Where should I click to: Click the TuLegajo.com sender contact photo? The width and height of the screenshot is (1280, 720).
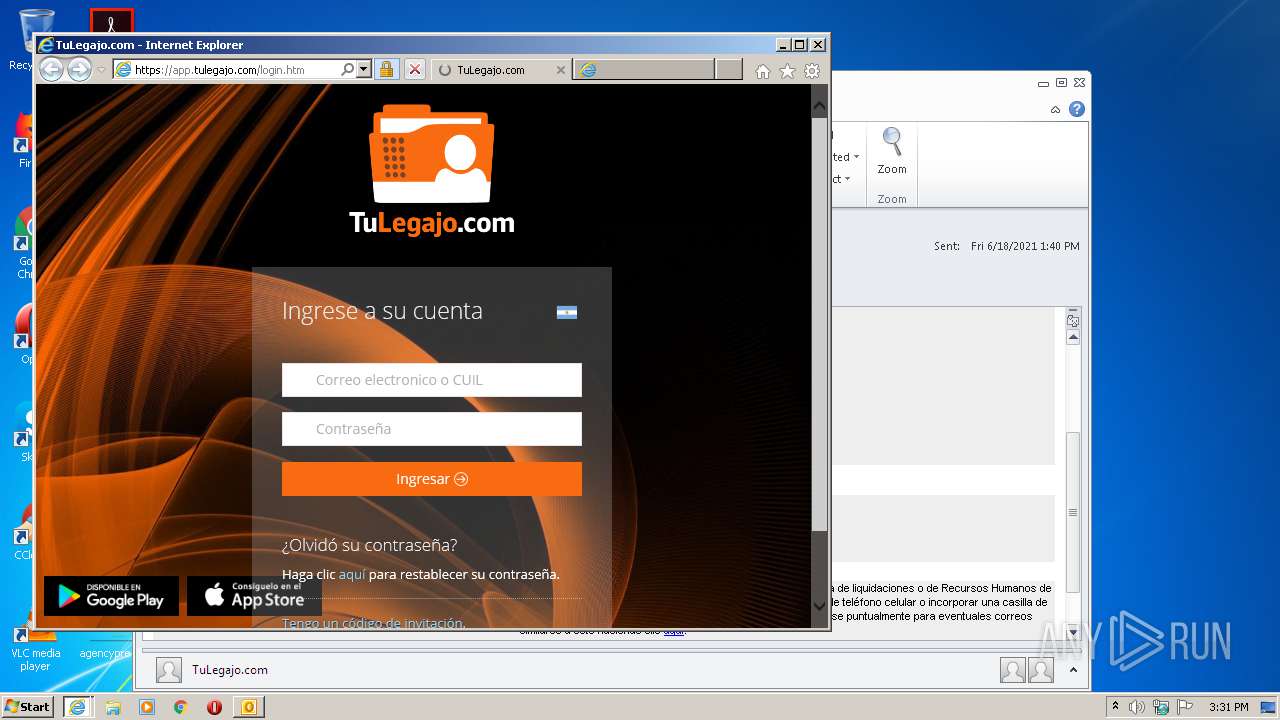169,670
